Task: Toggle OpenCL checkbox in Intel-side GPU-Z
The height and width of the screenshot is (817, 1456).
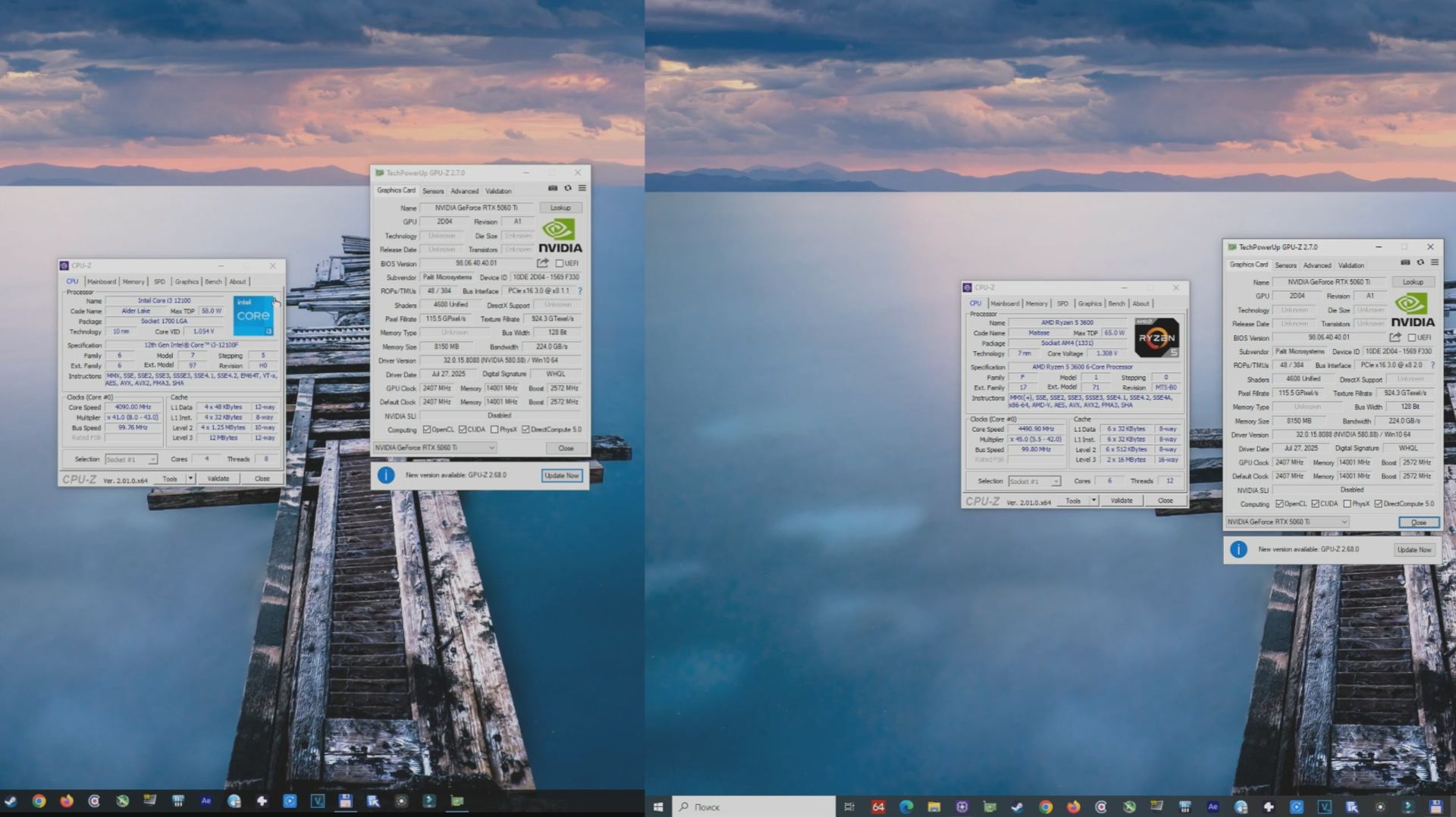Action: (426, 430)
